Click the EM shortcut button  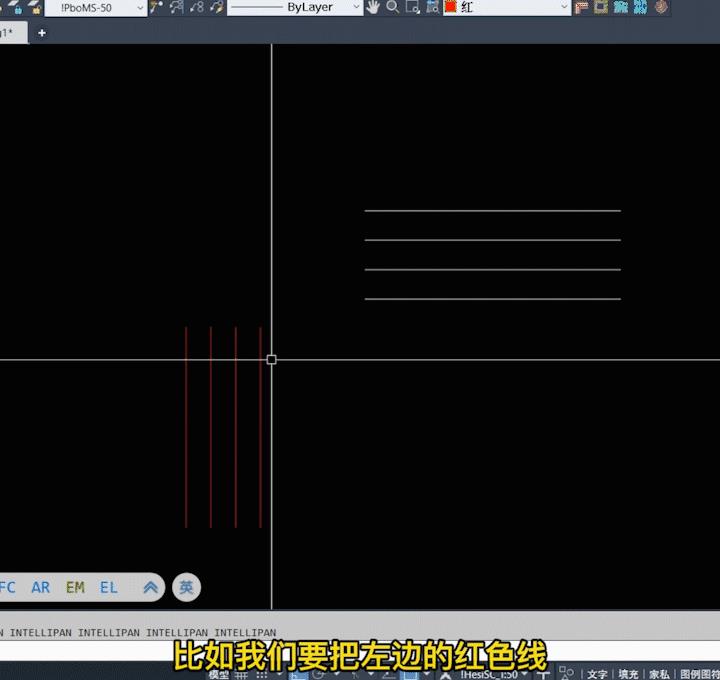(x=75, y=588)
